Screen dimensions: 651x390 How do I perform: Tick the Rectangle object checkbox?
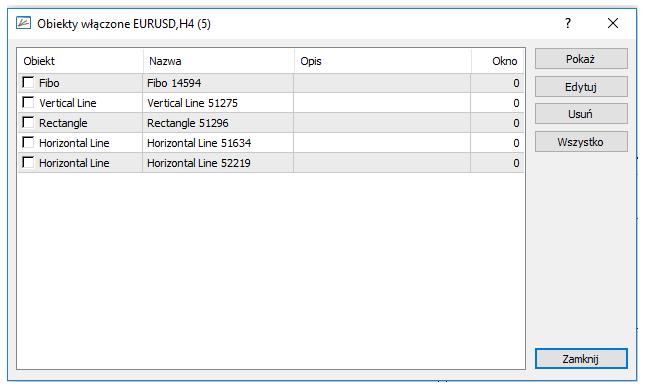(x=28, y=122)
